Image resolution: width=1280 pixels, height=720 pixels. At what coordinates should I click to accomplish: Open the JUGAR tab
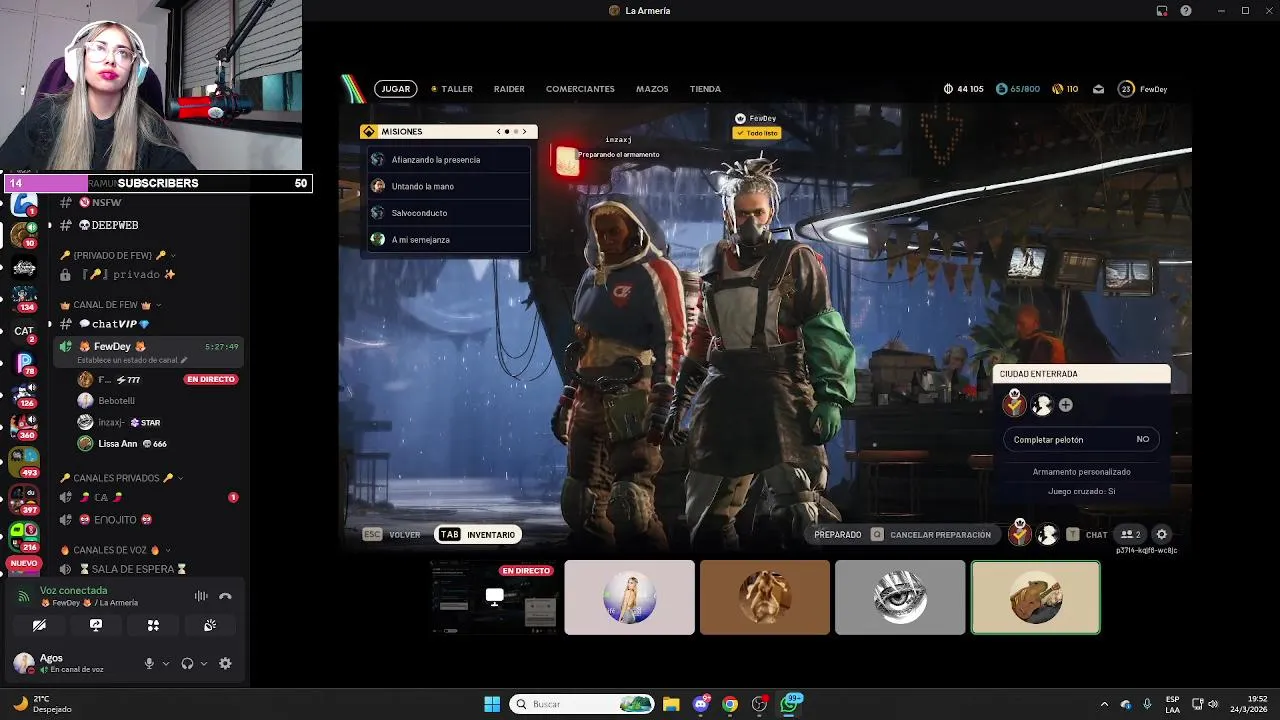coord(396,89)
